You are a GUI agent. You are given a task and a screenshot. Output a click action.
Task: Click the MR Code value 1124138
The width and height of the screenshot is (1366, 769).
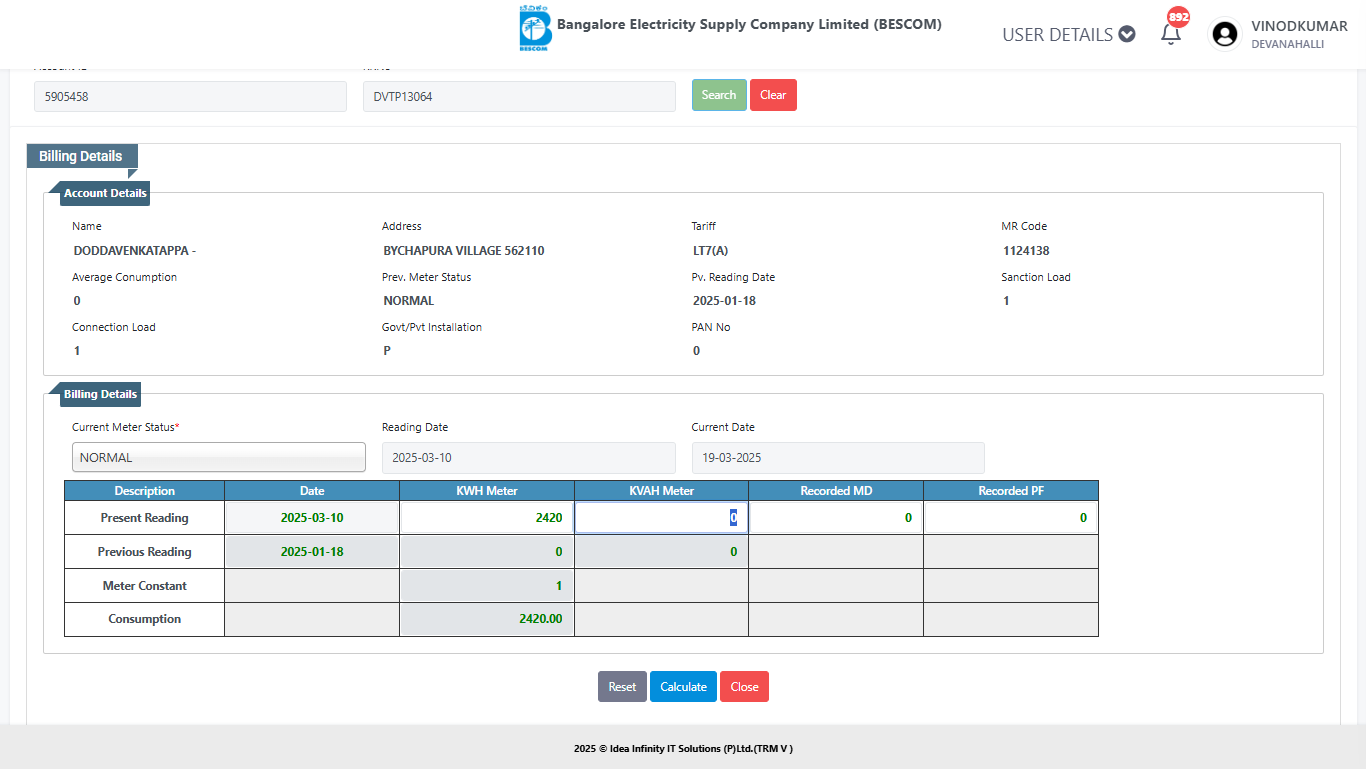1026,251
